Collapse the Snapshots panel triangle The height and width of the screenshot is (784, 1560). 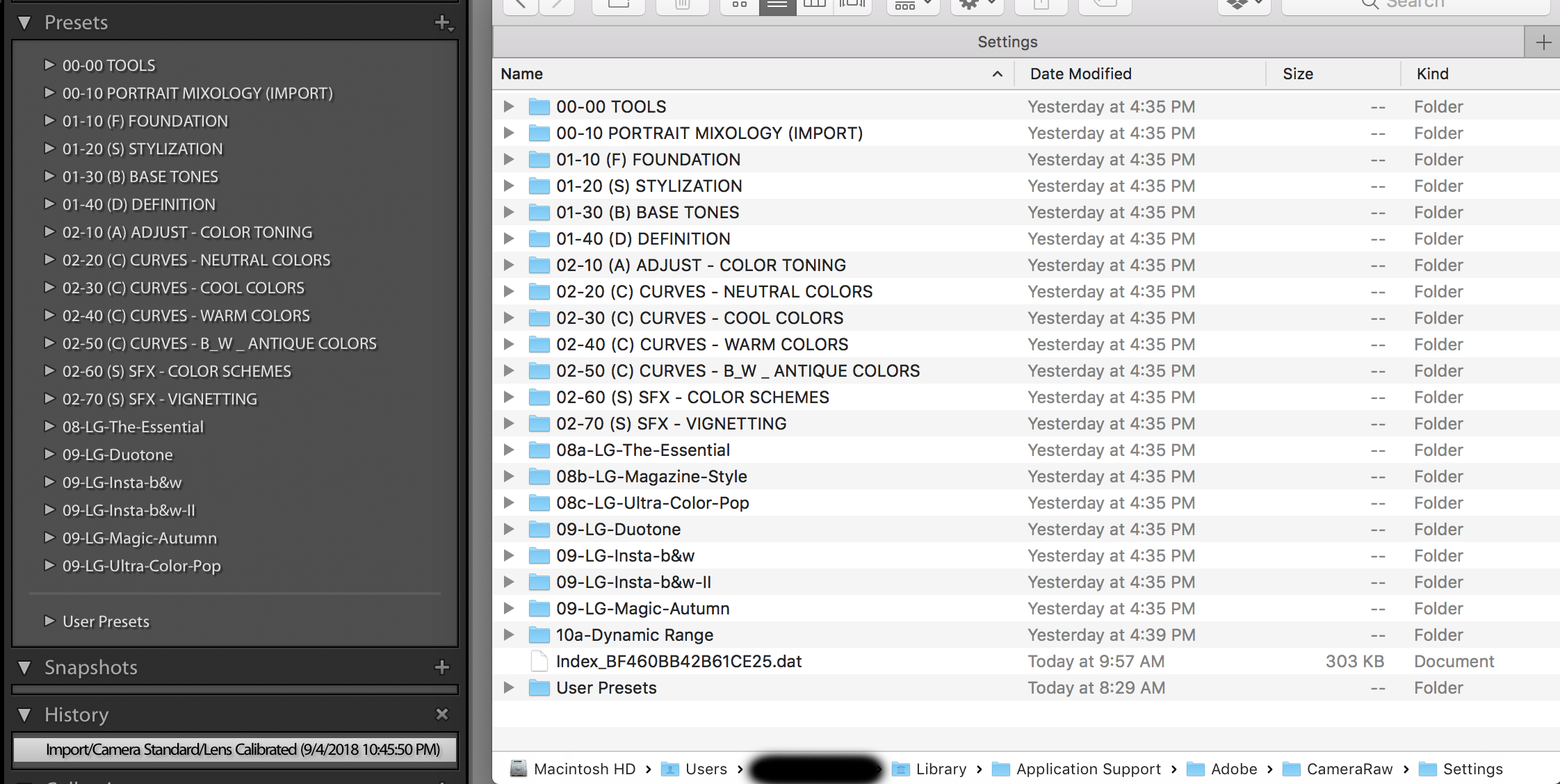pos(25,667)
